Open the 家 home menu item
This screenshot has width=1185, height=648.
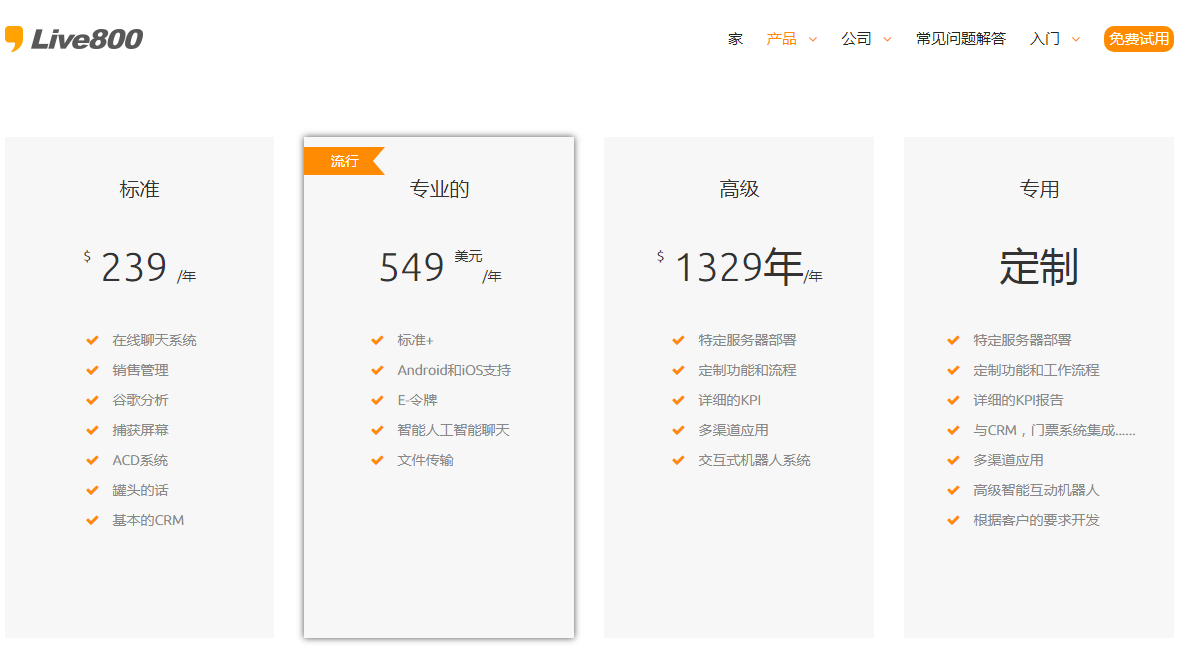(735, 39)
